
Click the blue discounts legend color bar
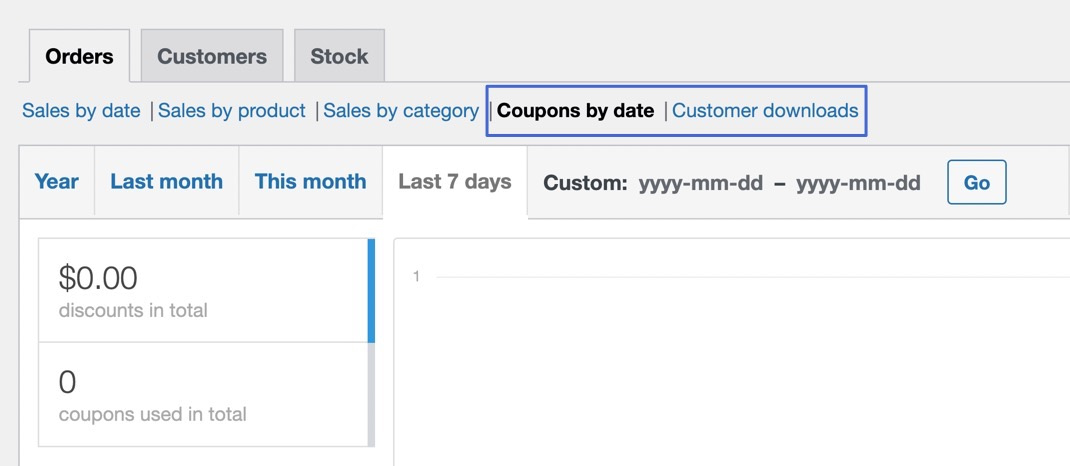372,290
